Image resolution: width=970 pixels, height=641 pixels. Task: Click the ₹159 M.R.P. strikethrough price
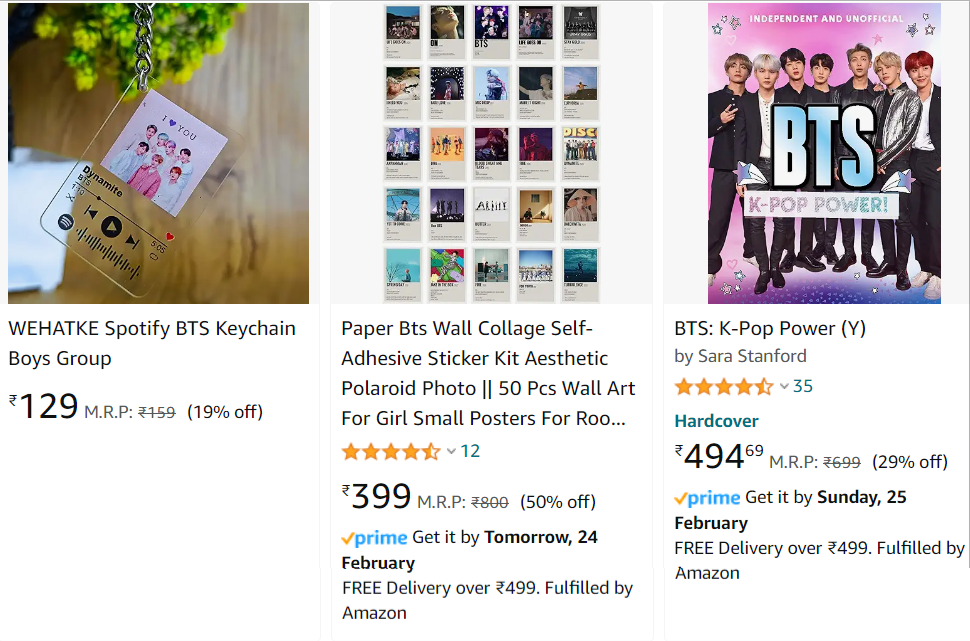point(156,412)
